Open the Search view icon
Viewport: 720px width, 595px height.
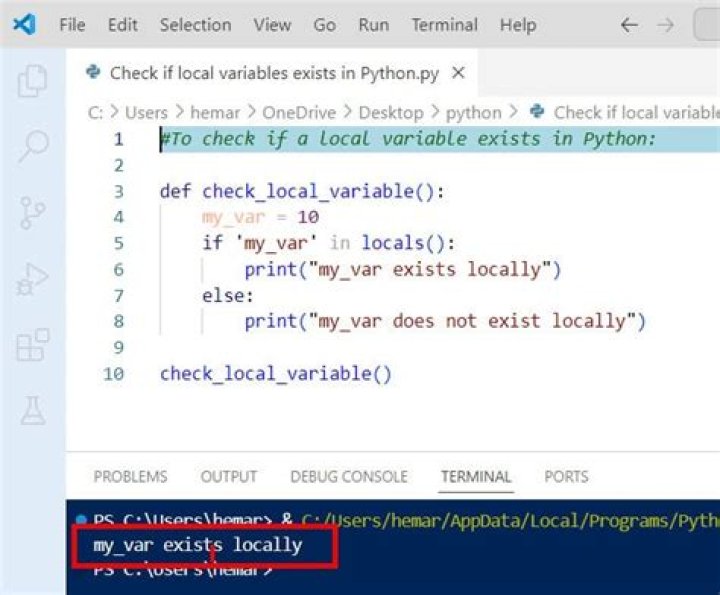(32, 147)
